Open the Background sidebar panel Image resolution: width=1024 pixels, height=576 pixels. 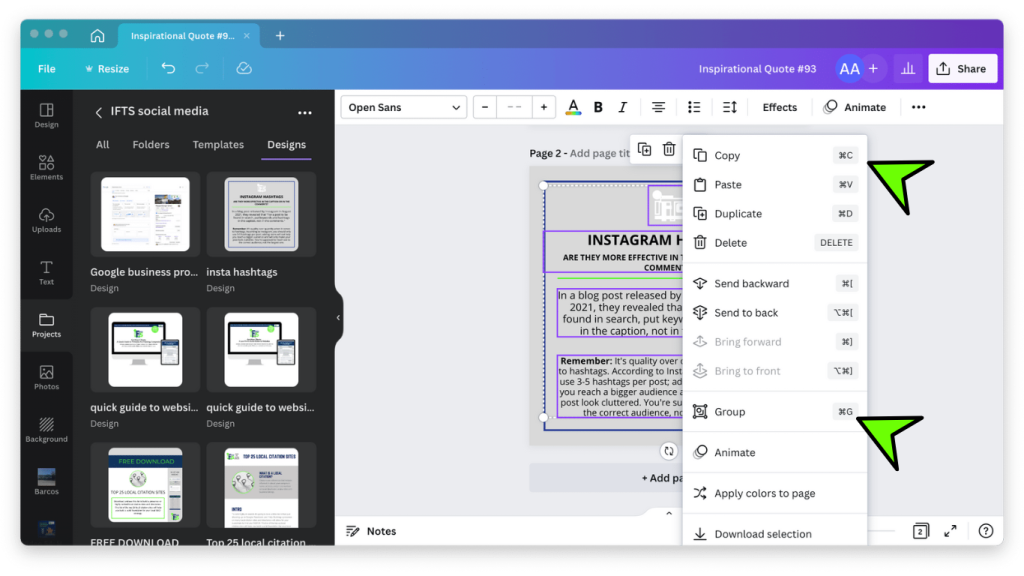[x=46, y=430]
